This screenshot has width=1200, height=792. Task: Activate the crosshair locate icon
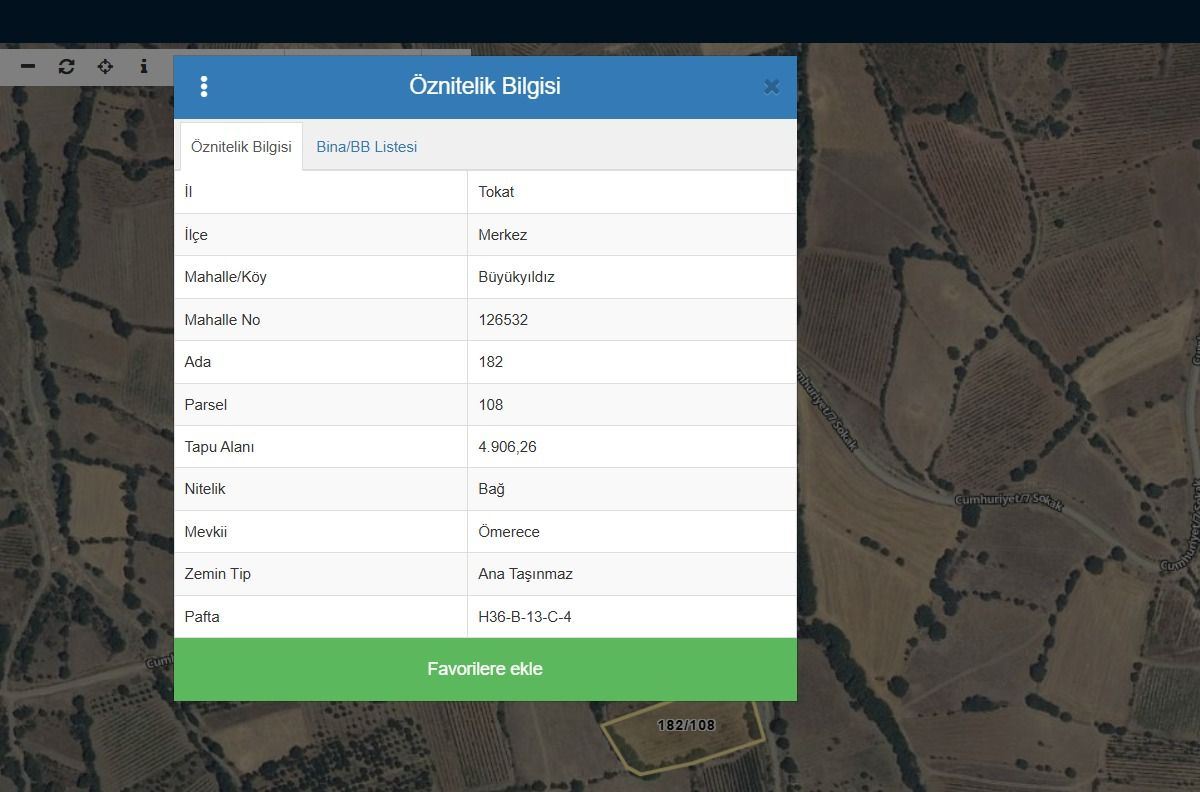[105, 66]
